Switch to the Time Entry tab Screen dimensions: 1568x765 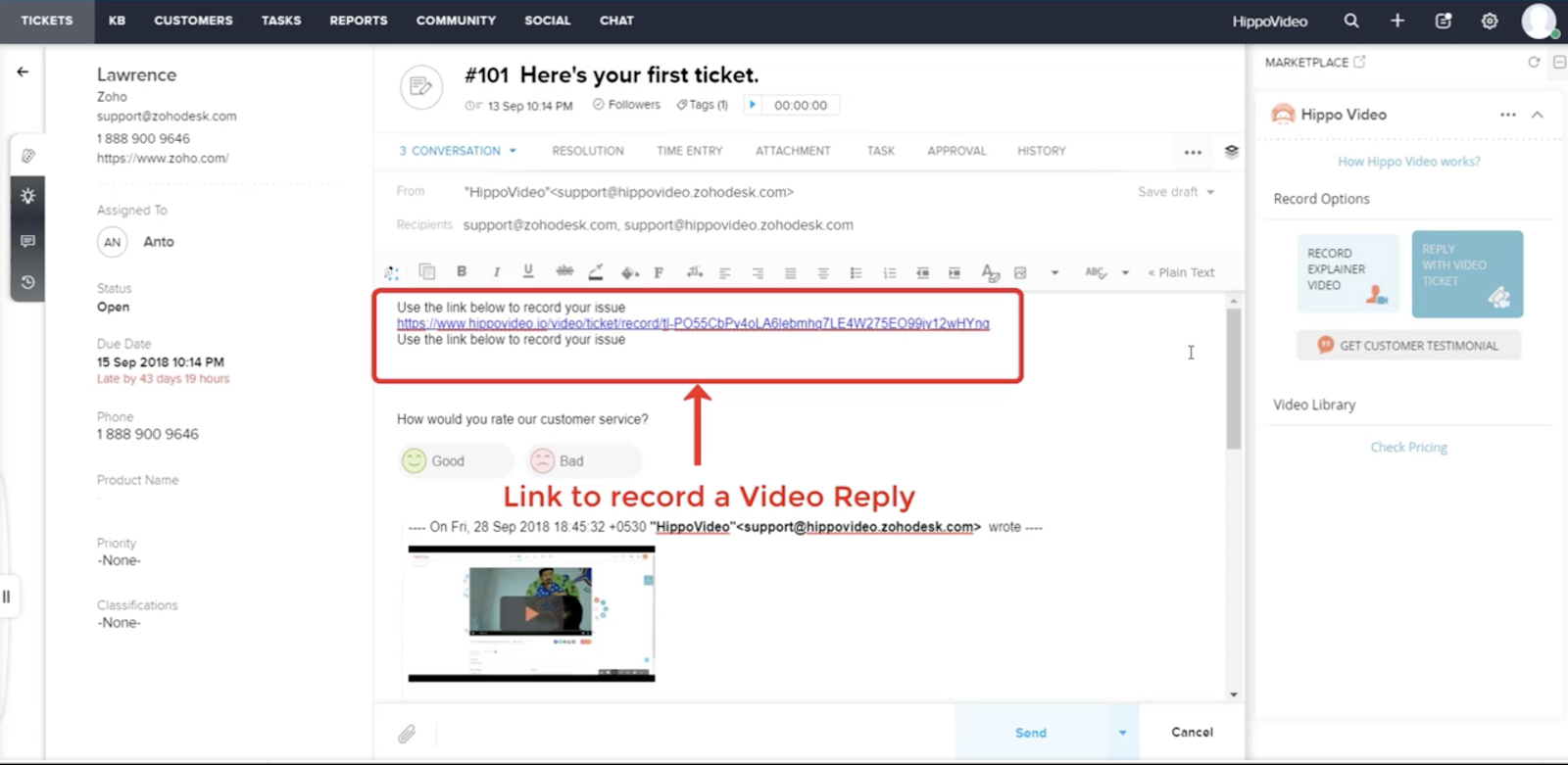[x=690, y=151]
